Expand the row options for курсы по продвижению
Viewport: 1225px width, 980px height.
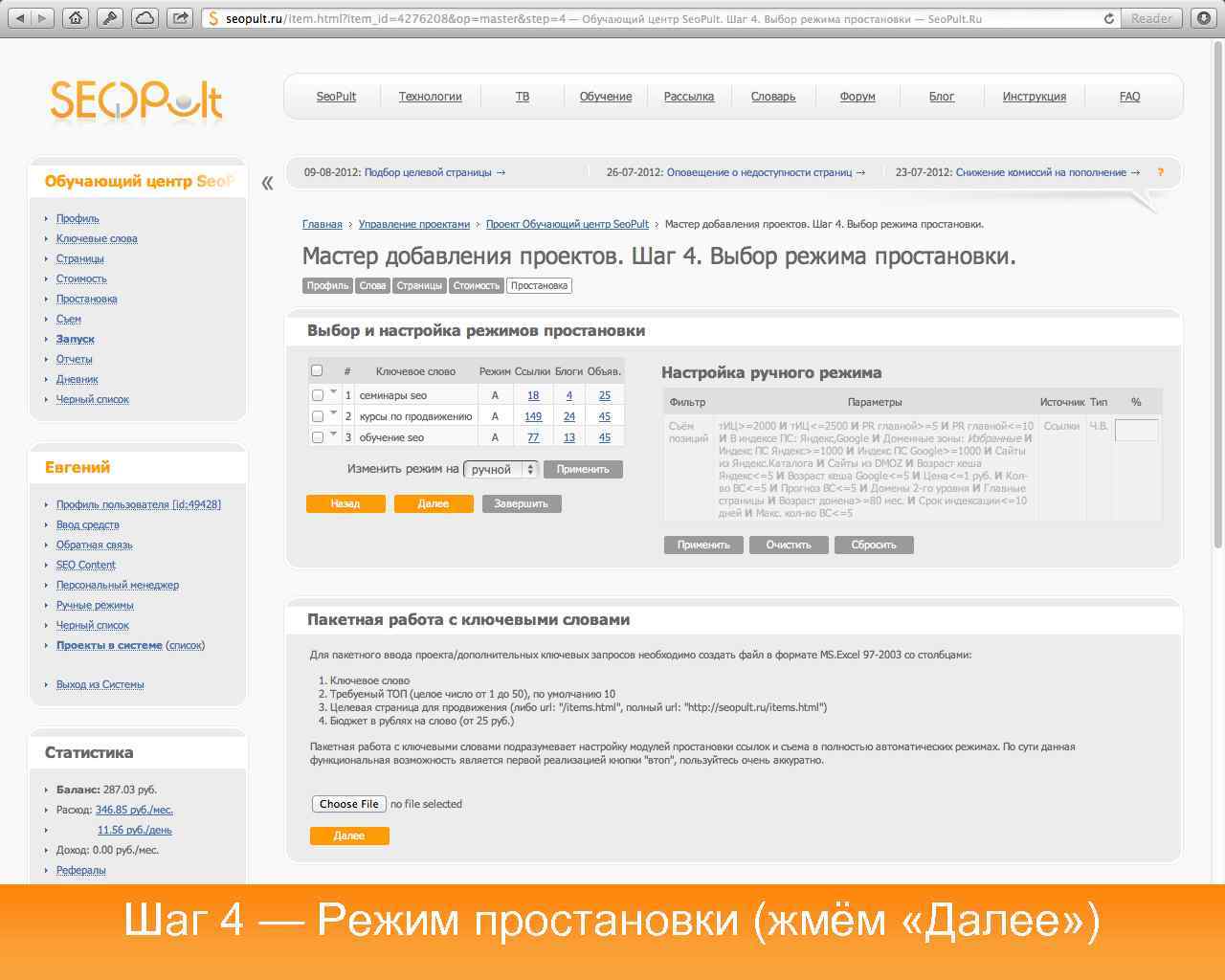click(331, 415)
